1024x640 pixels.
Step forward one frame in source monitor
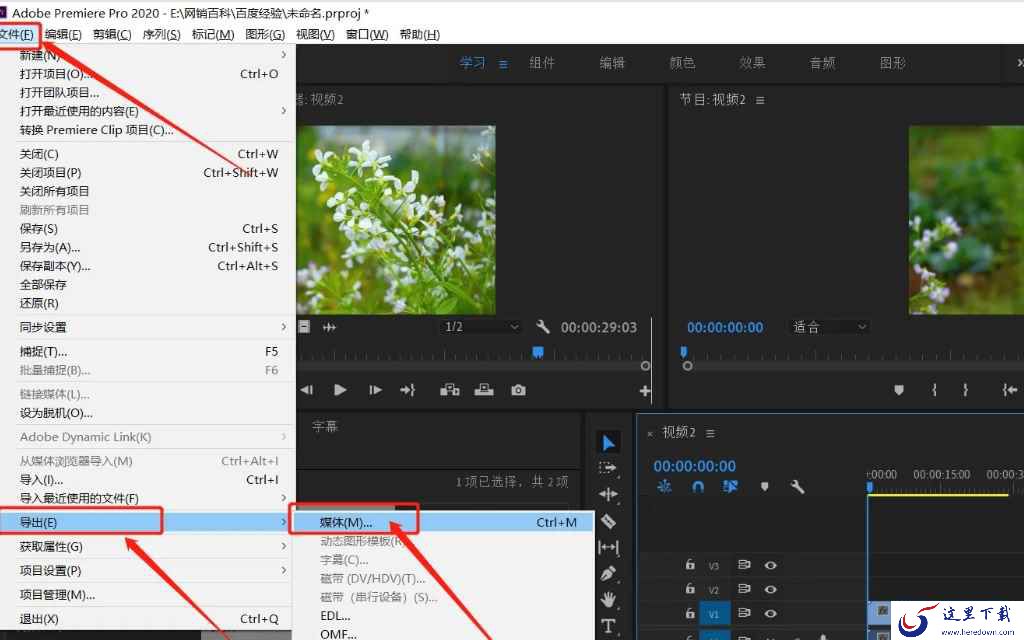click(x=375, y=390)
